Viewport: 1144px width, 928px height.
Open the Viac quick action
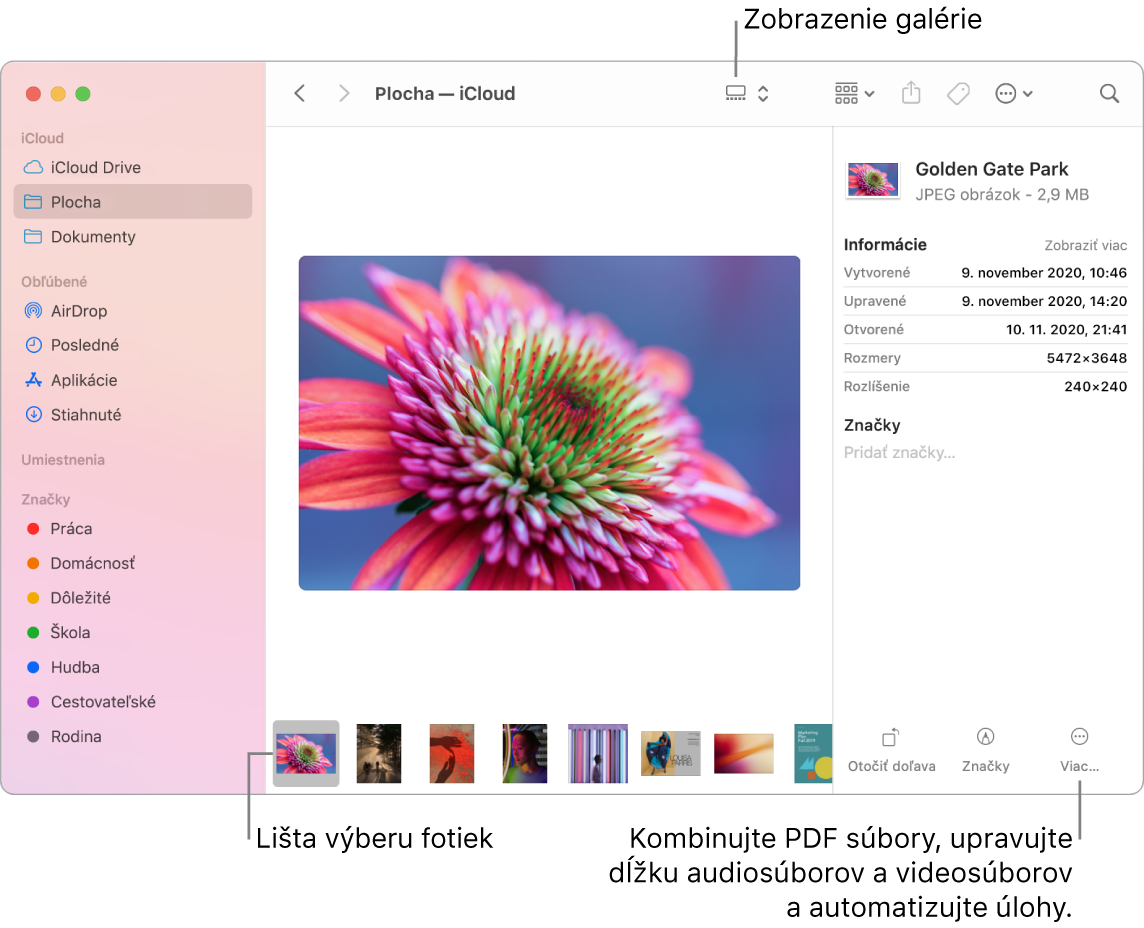pyautogui.click(x=1079, y=752)
